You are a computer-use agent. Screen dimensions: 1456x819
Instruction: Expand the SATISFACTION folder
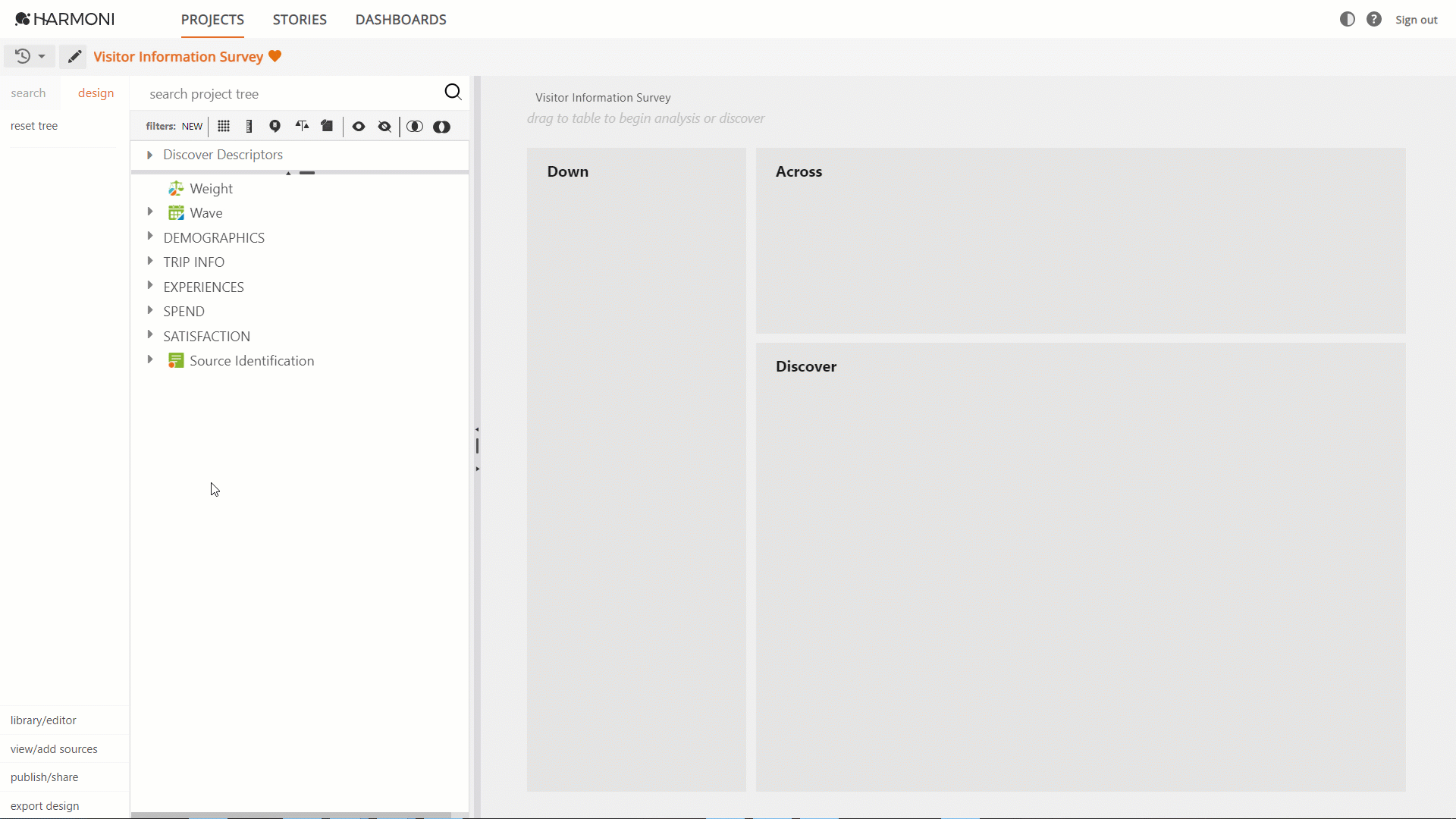coord(149,334)
